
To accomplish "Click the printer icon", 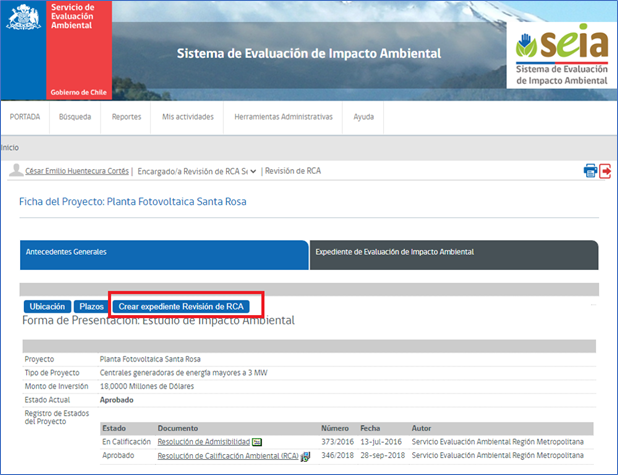I will point(590,170).
